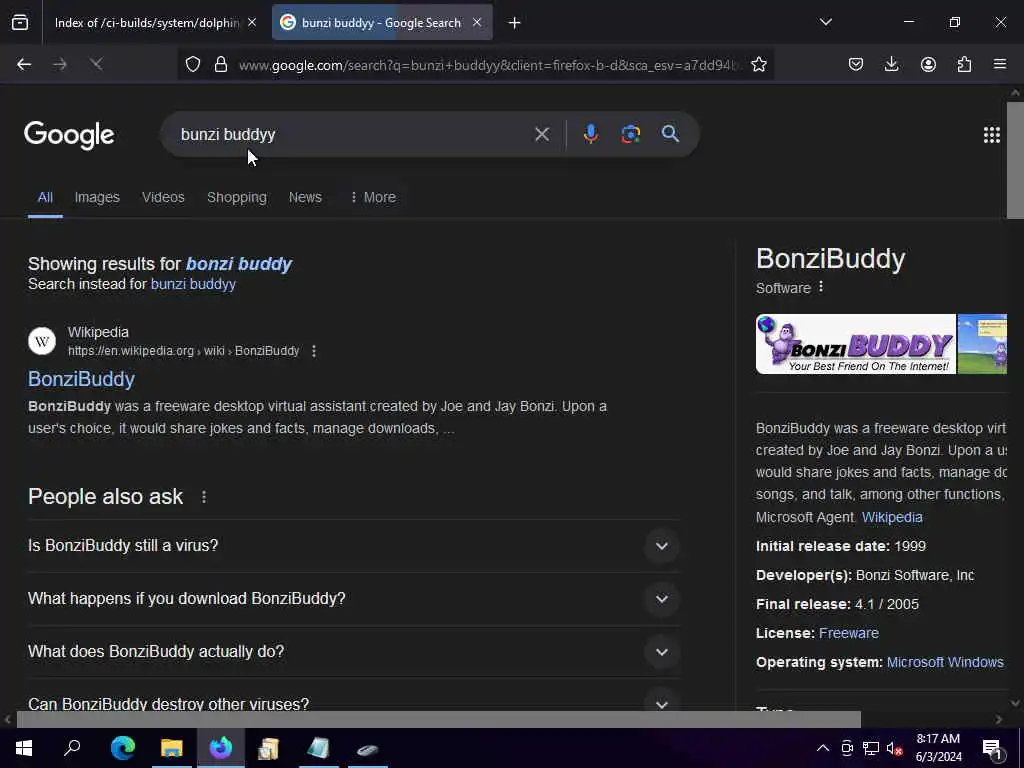Open a new tab with plus button
The height and width of the screenshot is (768, 1024).
coord(514,23)
